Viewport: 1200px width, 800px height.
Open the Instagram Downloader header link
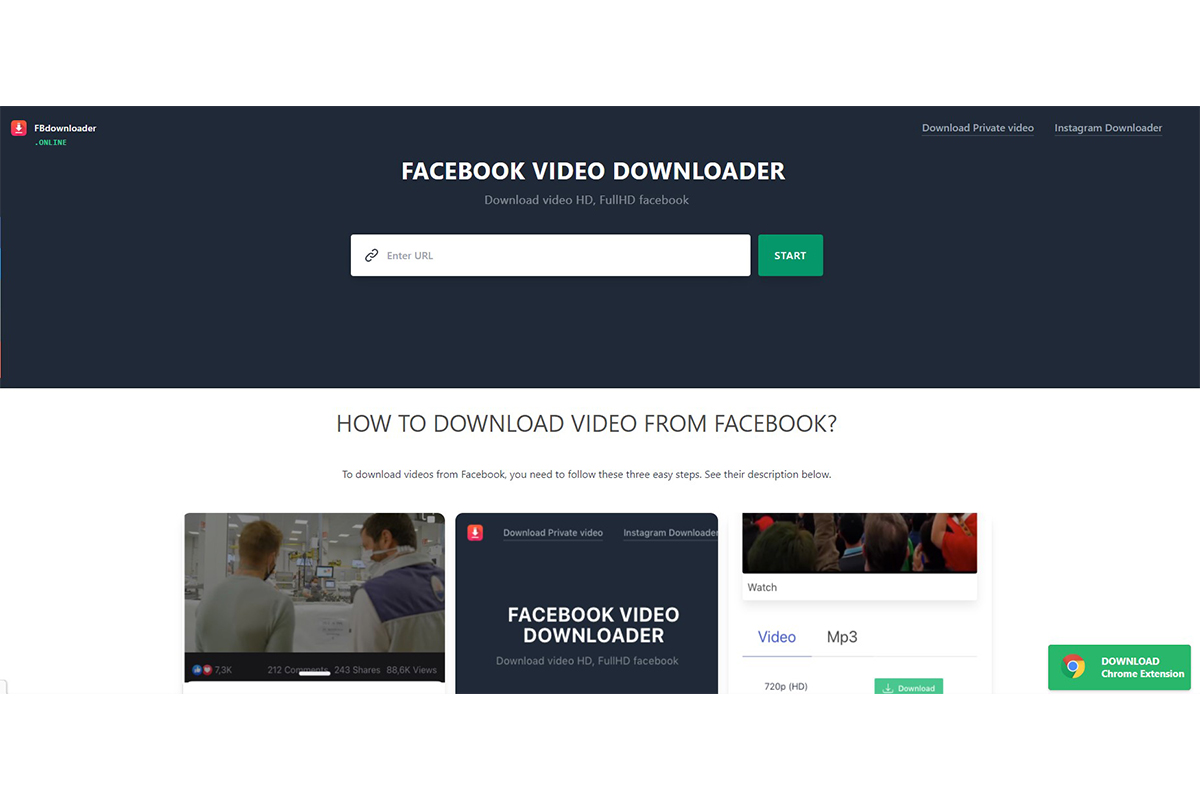pos(1108,128)
